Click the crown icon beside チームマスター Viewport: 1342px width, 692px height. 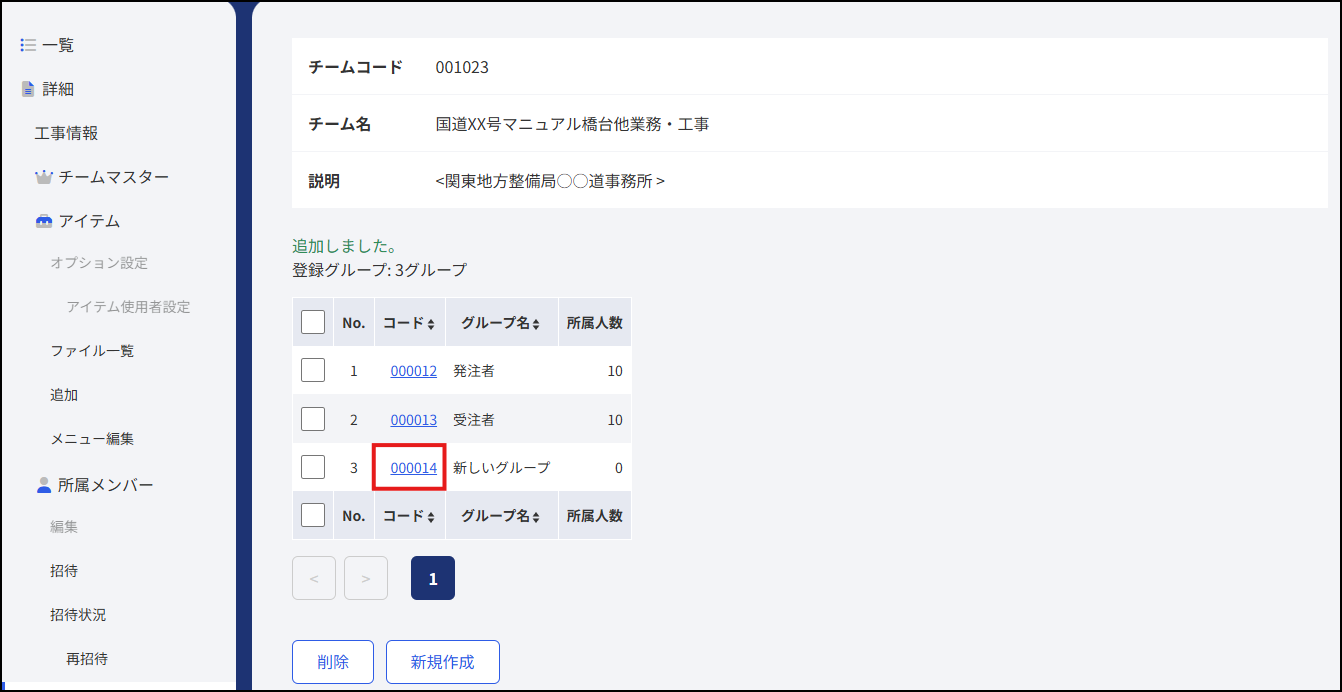pyautogui.click(x=43, y=177)
